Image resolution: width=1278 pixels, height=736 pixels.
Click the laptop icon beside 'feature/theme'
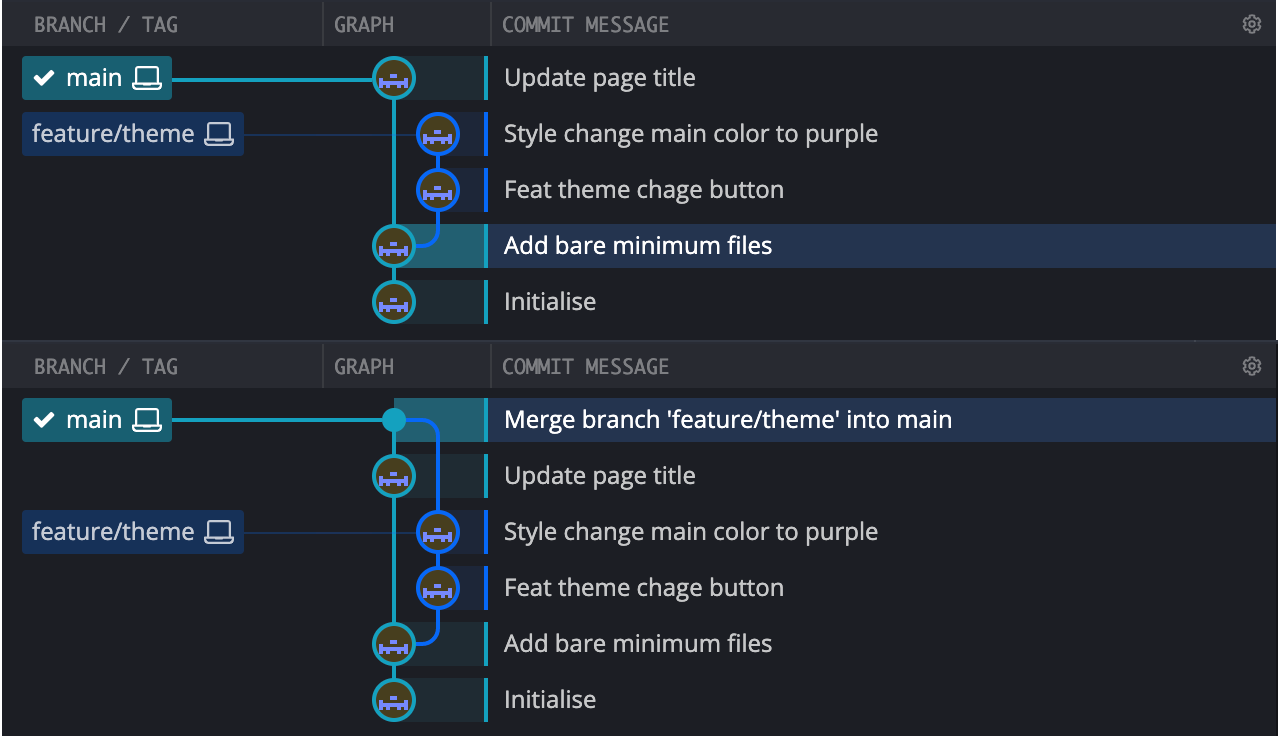coord(221,133)
